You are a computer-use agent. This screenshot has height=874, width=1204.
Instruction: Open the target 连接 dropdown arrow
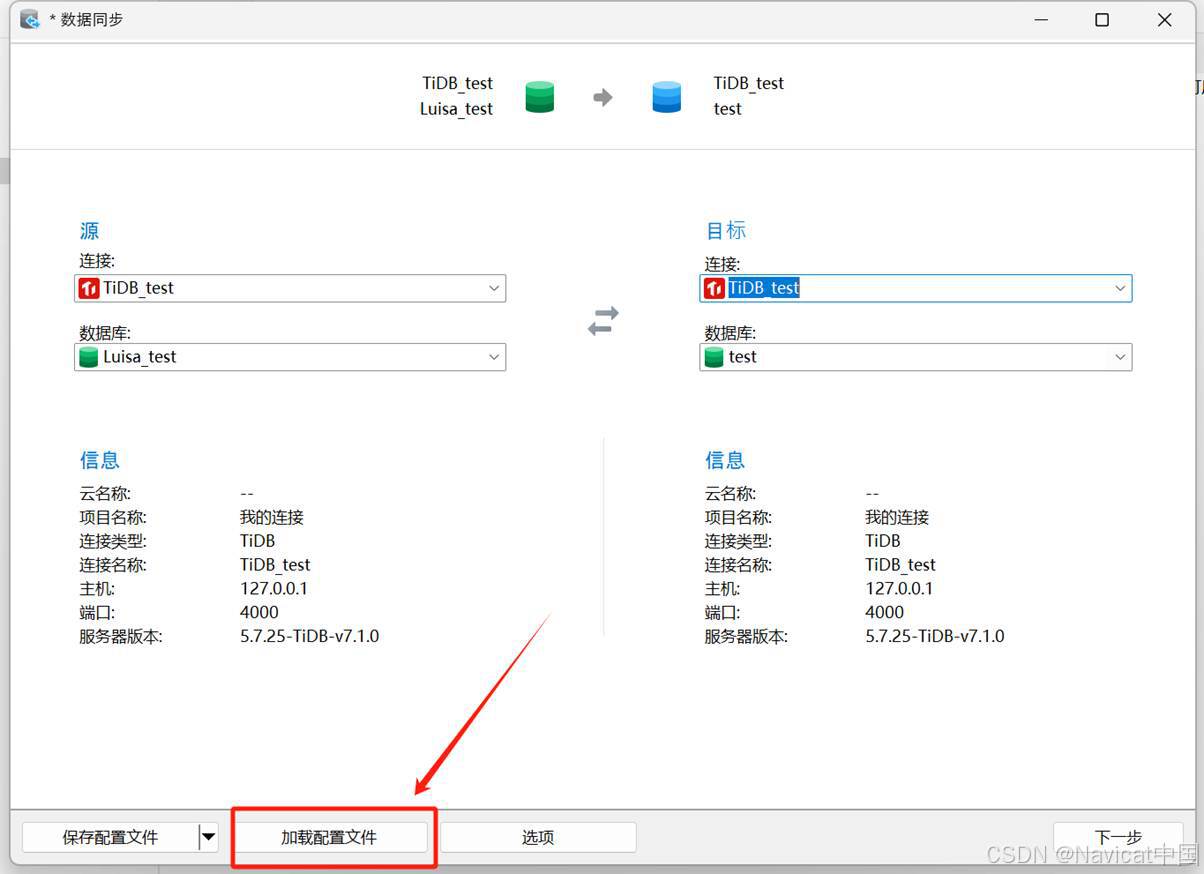[x=1120, y=288]
